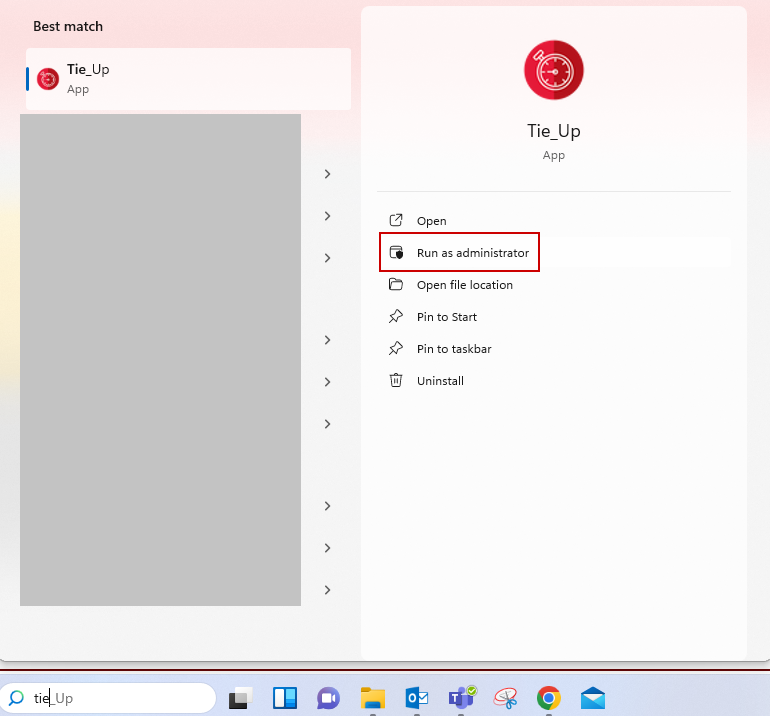Choose Run as administrator
Image resolution: width=770 pixels, height=716 pixels.
472,253
